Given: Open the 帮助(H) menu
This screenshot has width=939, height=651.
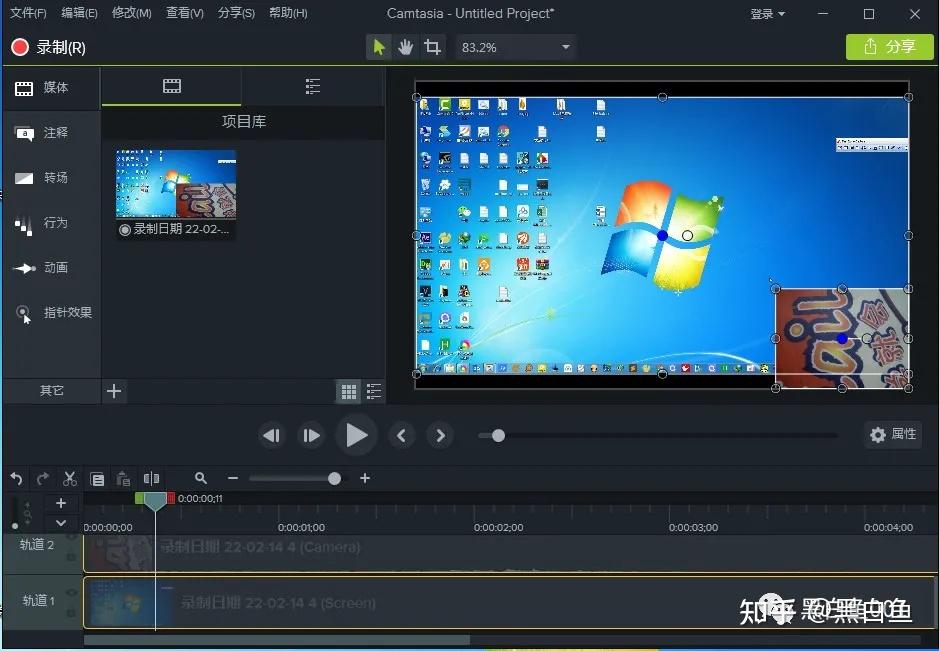Looking at the screenshot, I should click(287, 13).
